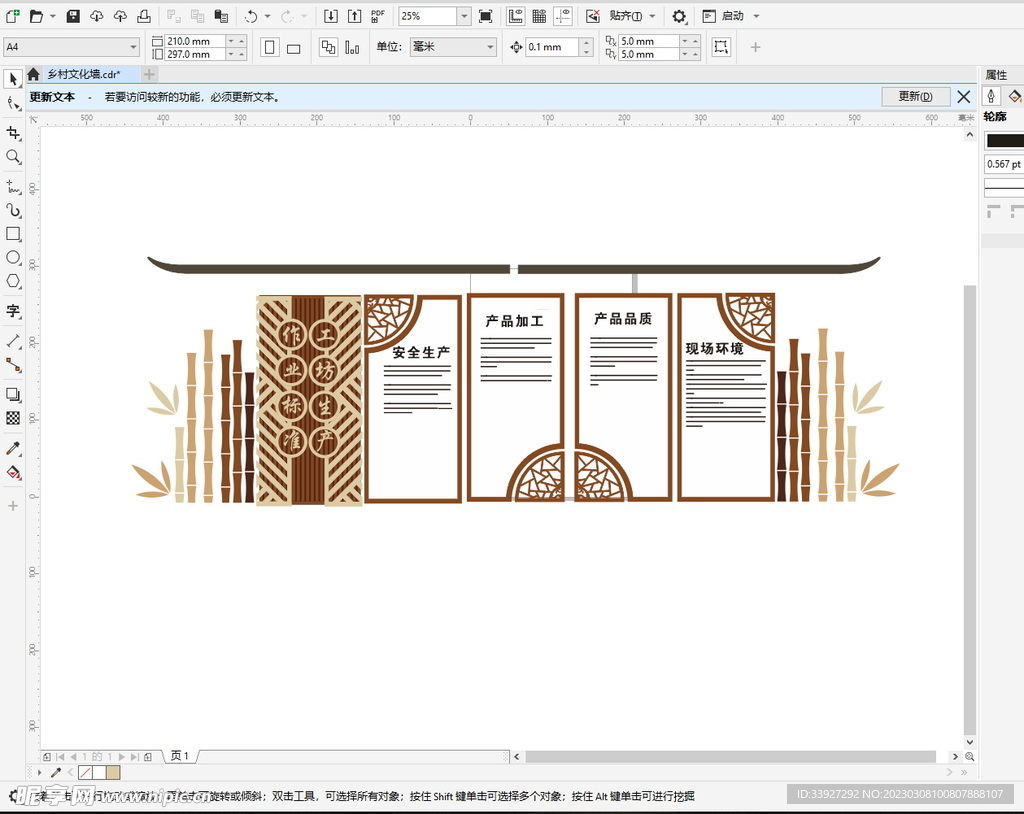Switch page to portrait orientation
1024x814 pixels.
270,48
